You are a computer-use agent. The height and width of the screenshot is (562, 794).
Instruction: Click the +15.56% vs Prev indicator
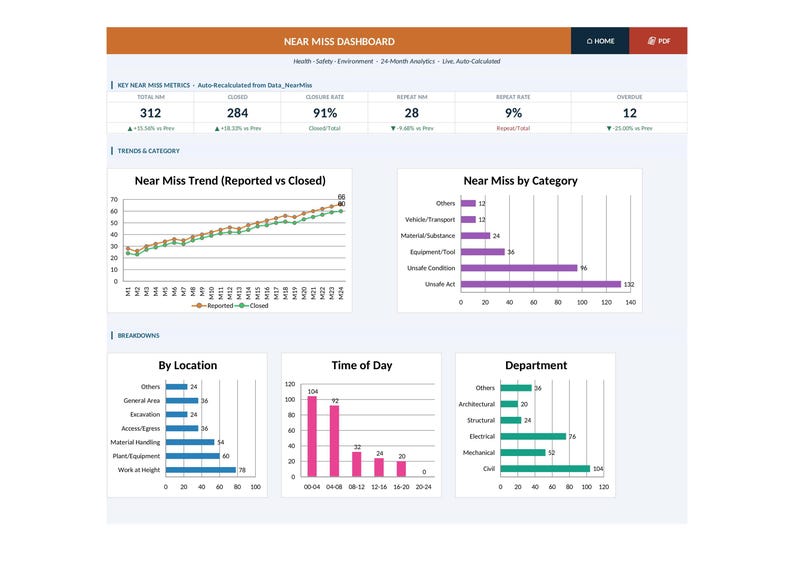(x=150, y=129)
